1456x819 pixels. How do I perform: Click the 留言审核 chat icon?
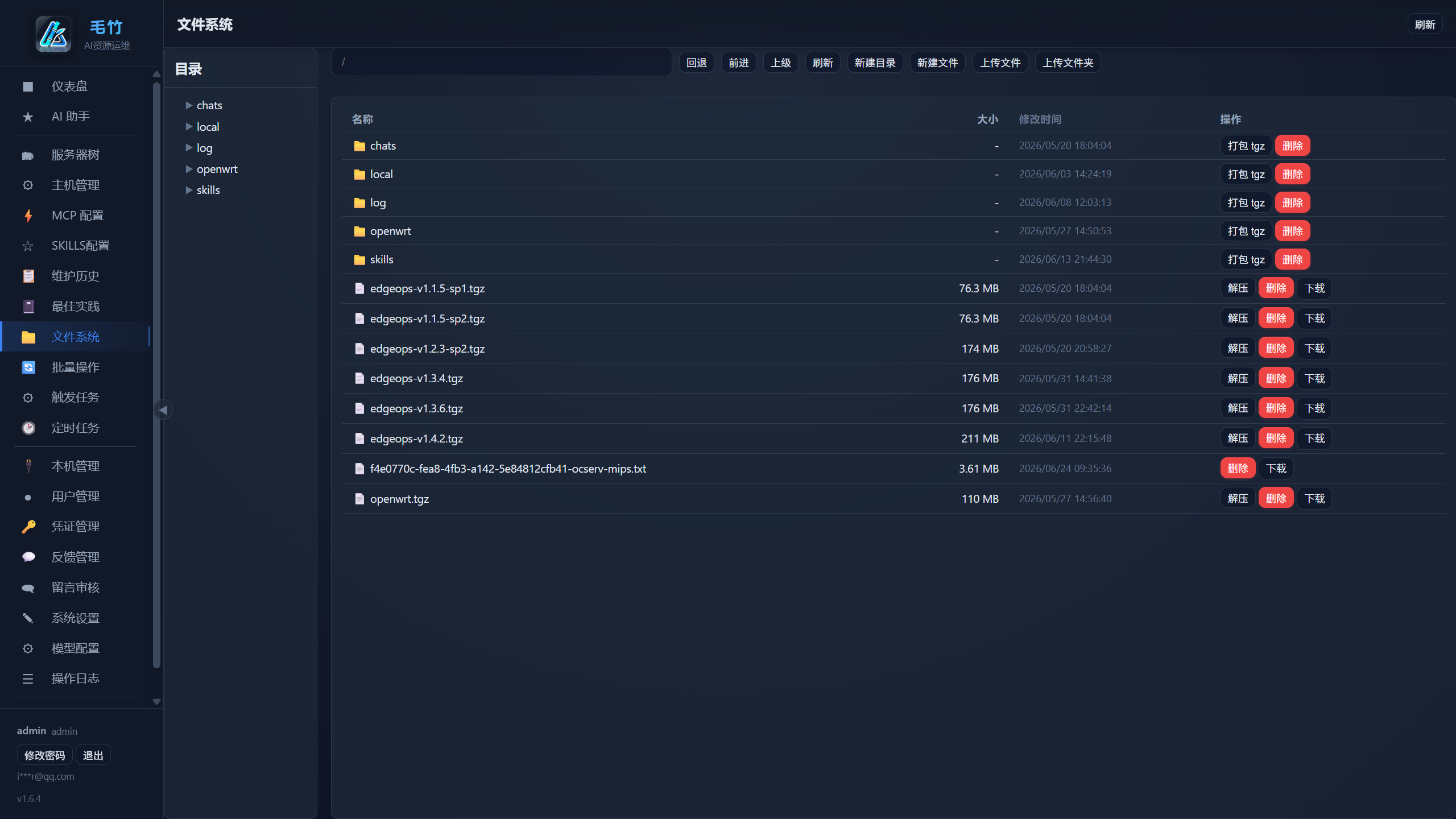28,588
